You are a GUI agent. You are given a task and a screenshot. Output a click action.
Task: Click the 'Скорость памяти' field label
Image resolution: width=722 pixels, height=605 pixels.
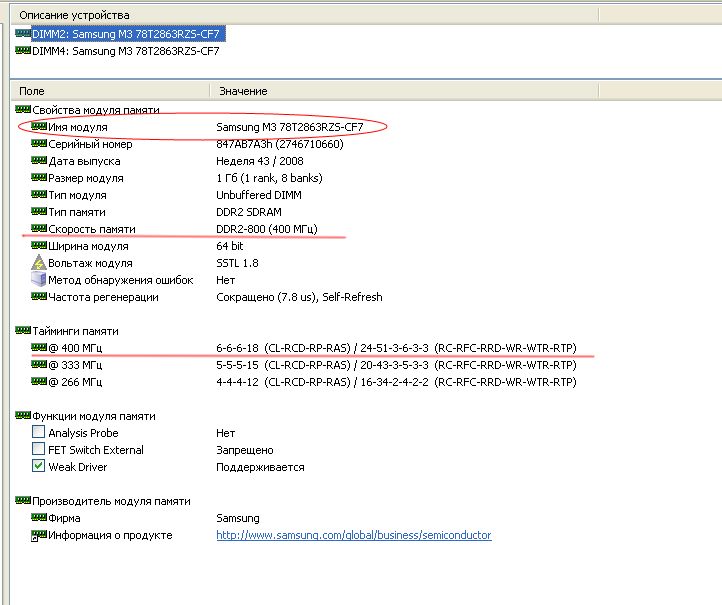click(x=92, y=229)
